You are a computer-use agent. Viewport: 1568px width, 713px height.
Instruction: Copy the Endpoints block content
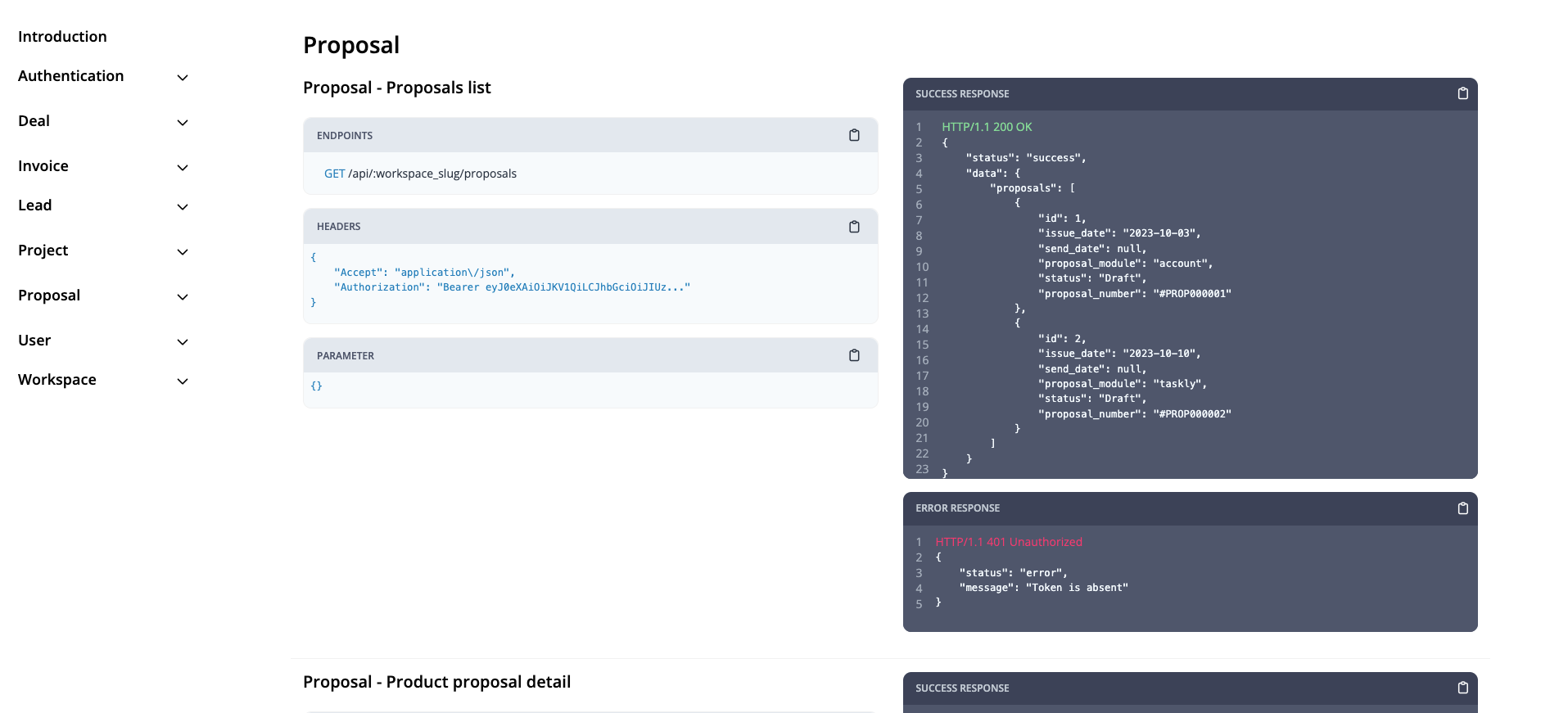(854, 135)
